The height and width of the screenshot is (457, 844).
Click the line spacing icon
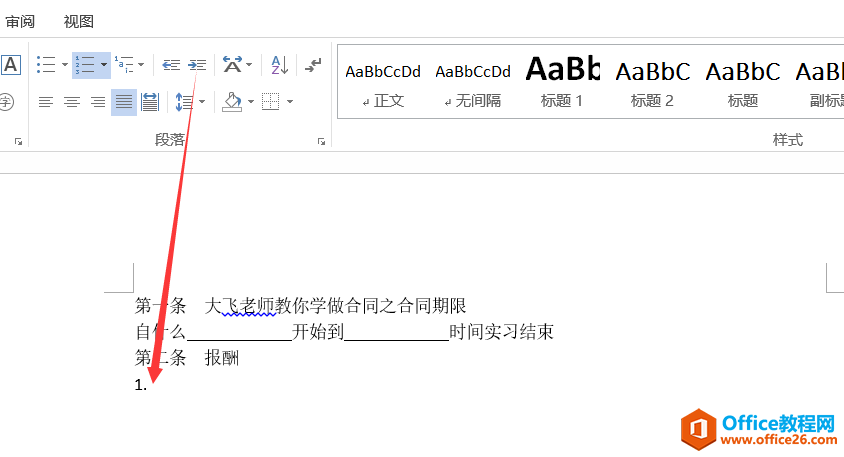click(x=184, y=102)
